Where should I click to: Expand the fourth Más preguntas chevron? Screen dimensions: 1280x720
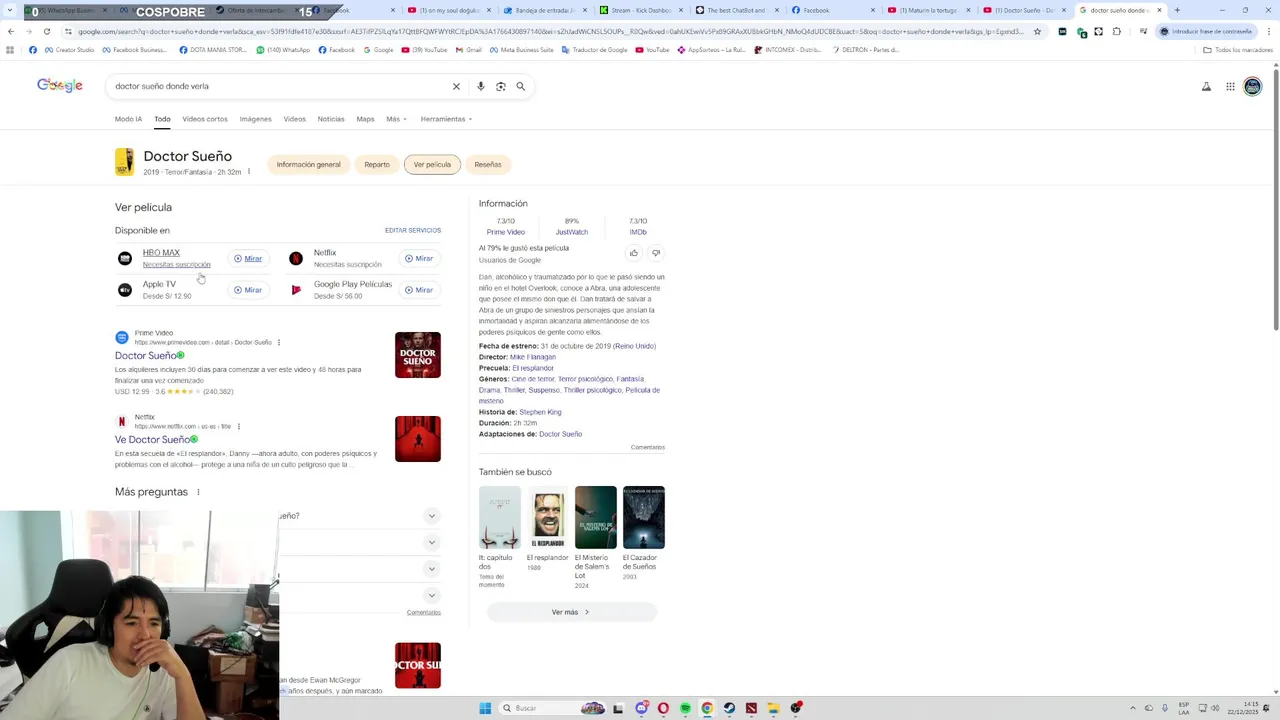click(432, 596)
